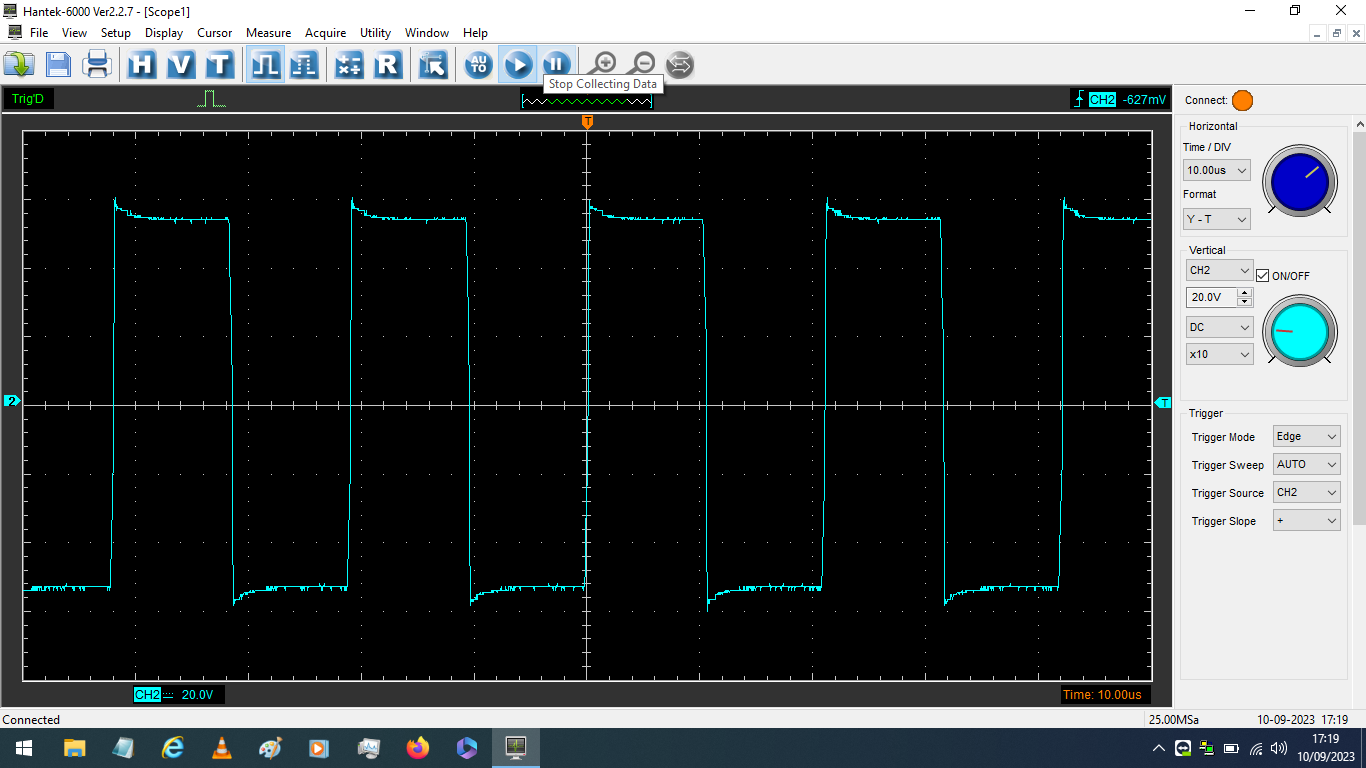Activate the cursor measurement toolbar icon
This screenshot has width=1366, height=768.
[x=433, y=65]
